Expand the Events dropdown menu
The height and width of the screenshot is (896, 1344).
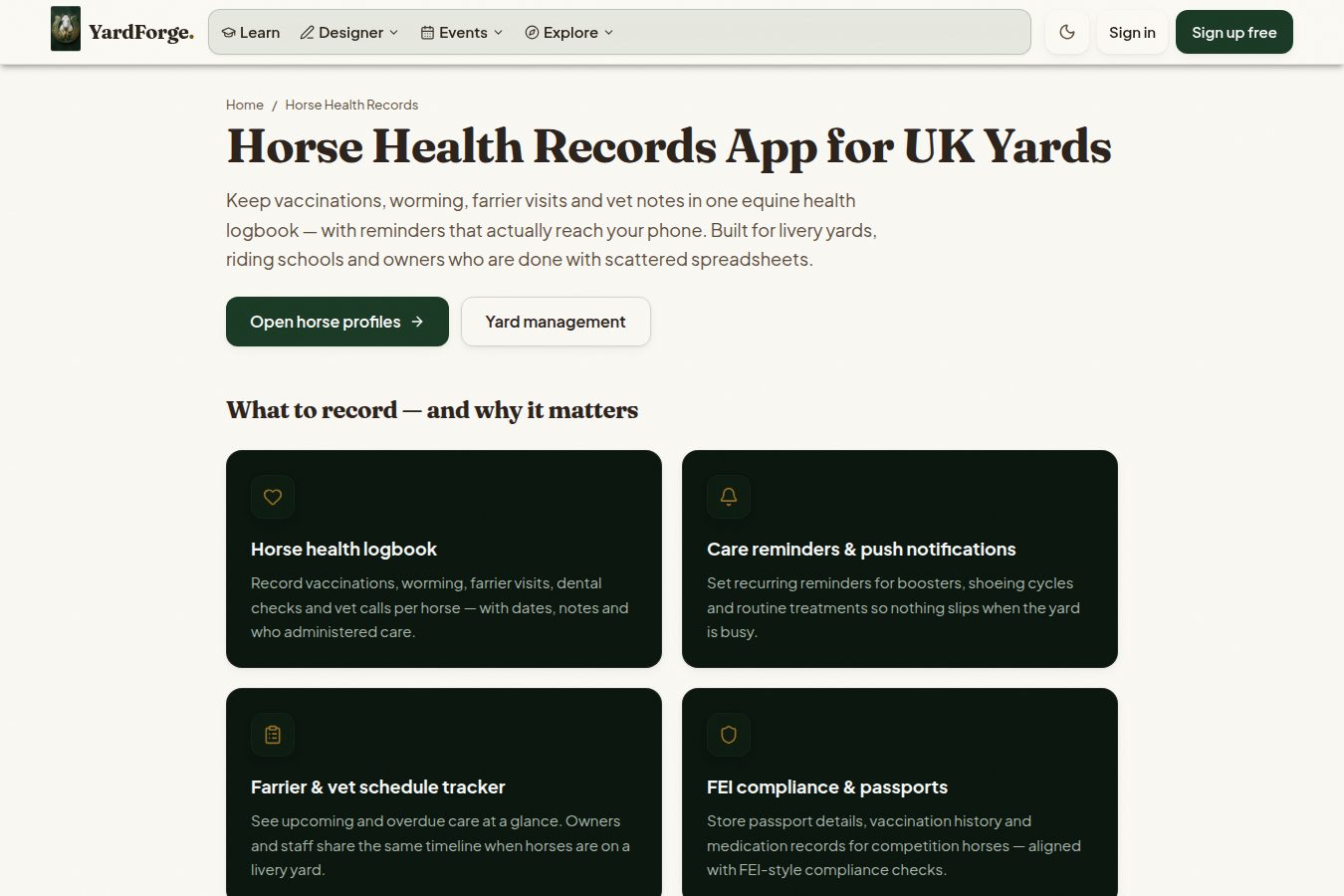(x=462, y=32)
